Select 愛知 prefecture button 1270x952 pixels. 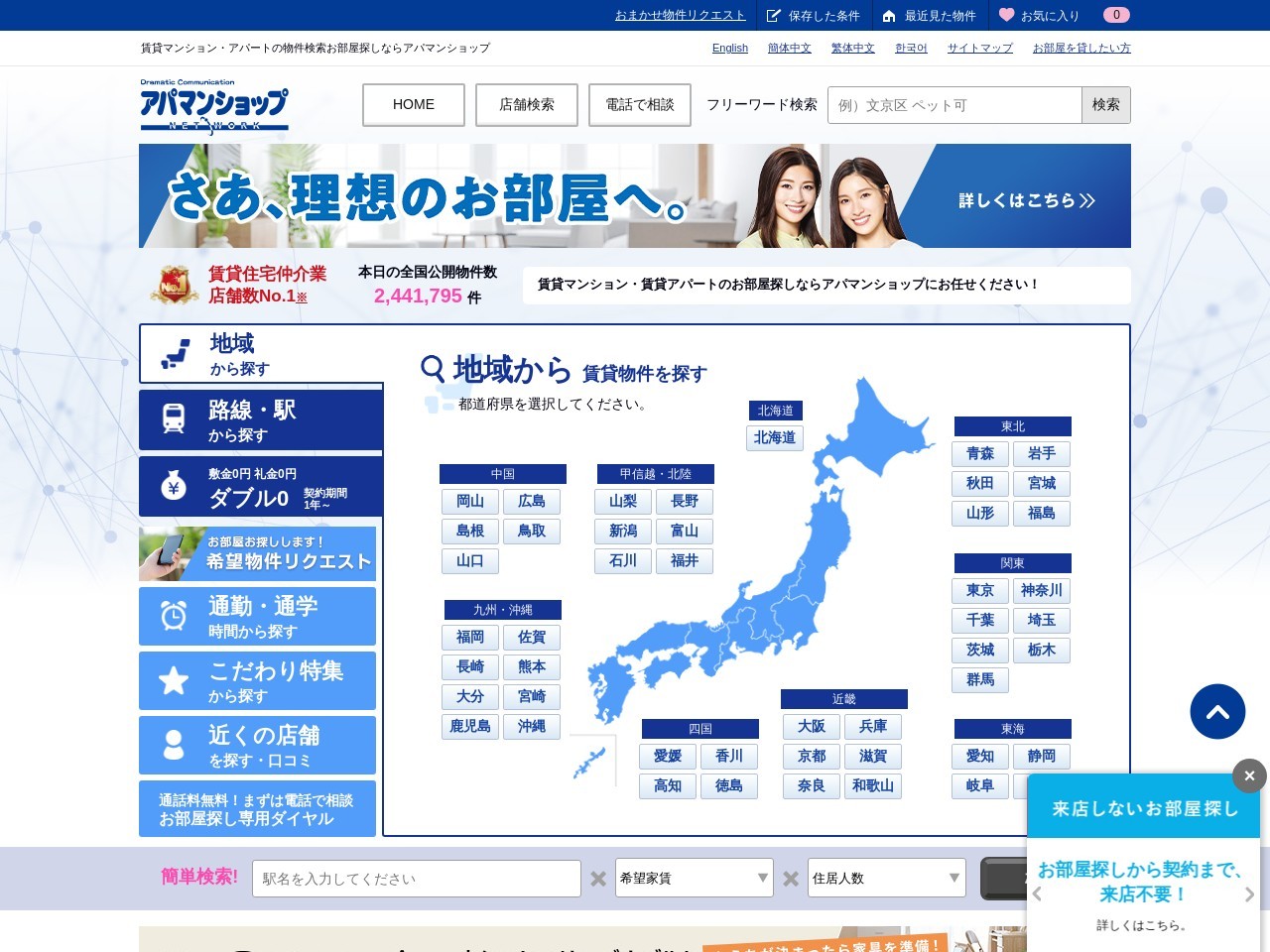pyautogui.click(x=980, y=756)
